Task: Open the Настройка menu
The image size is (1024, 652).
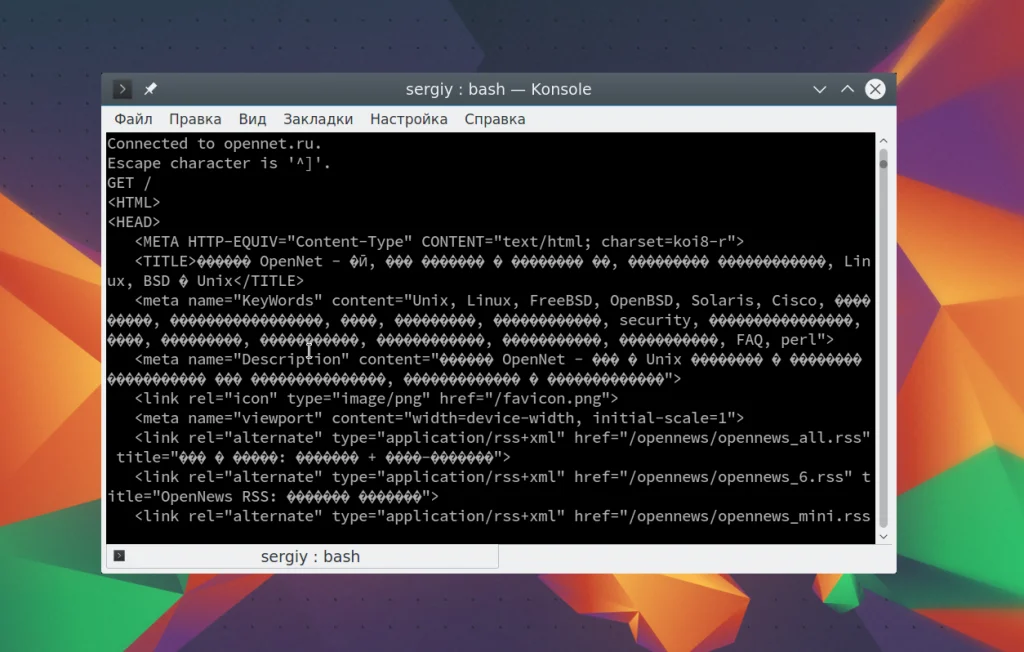Action: coord(409,119)
